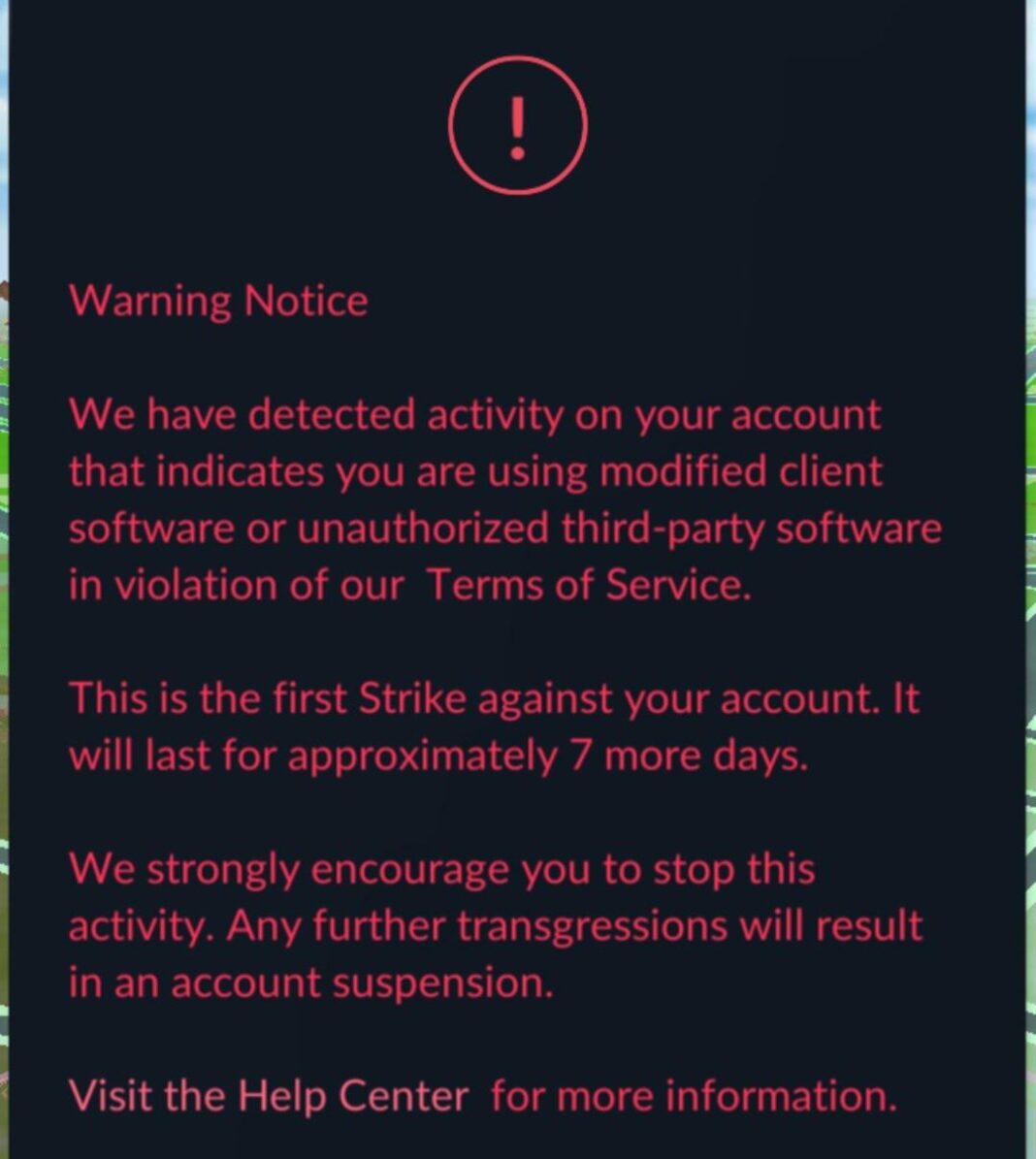Open the Help Center link

353,1096
